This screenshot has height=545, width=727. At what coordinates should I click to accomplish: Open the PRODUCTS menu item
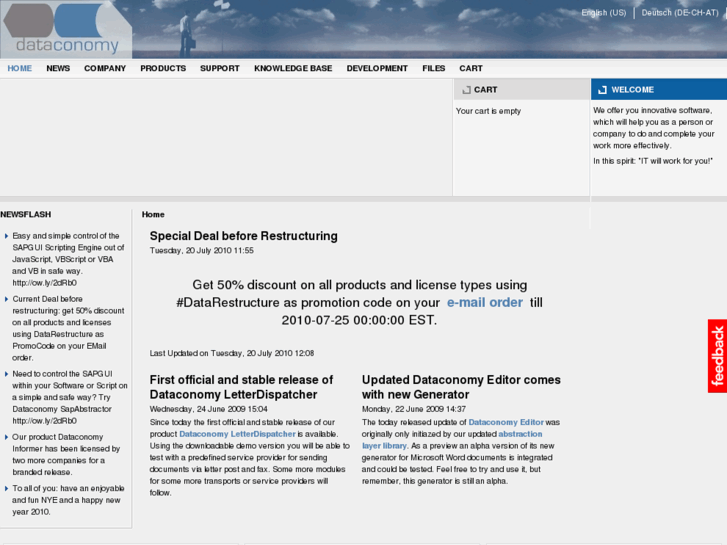[x=163, y=68]
